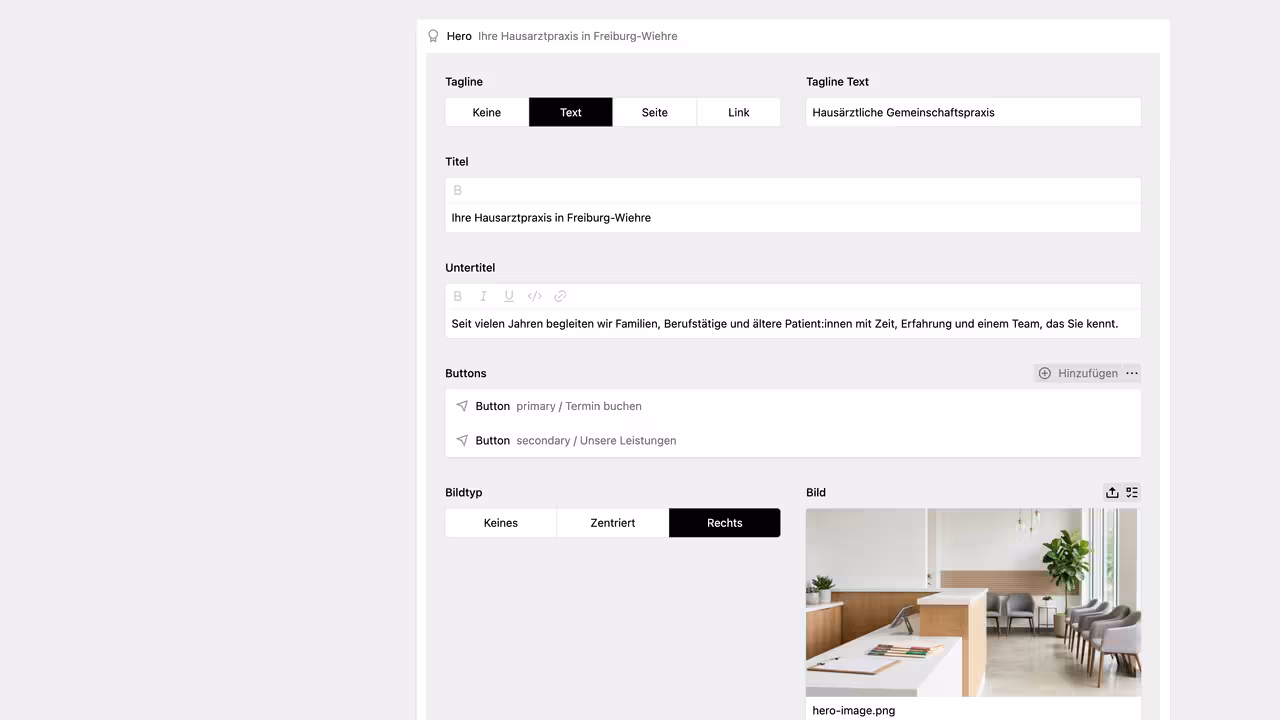Click the Buttons section label
The width and height of the screenshot is (1280, 720).
pos(466,373)
